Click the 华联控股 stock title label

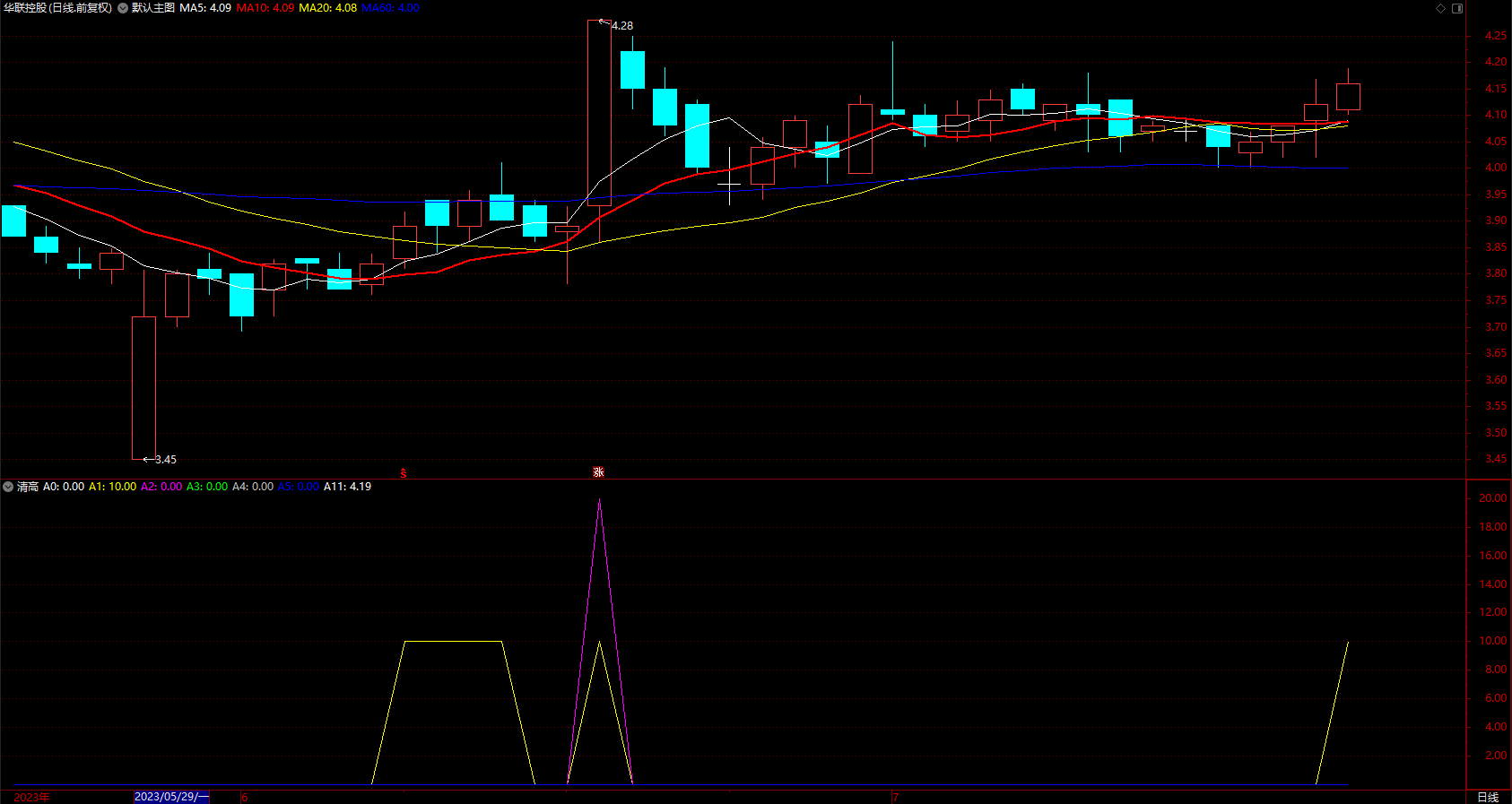coord(58,8)
